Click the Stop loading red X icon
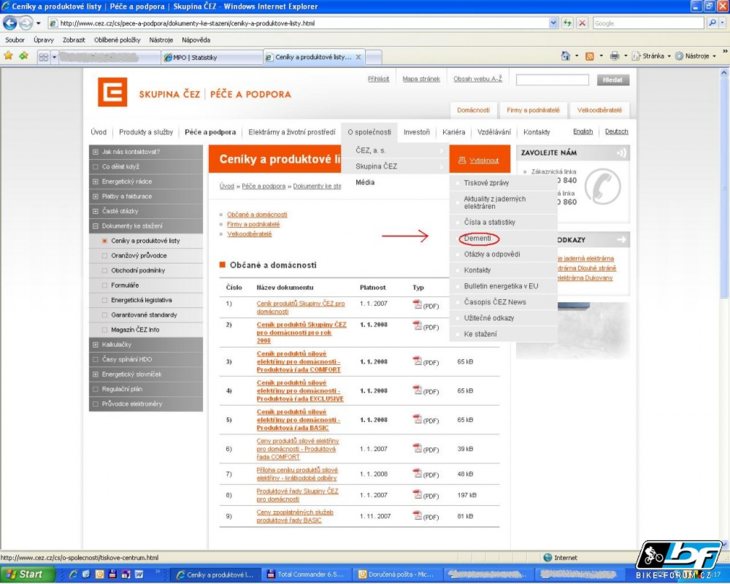The image size is (730, 584). tap(582, 23)
